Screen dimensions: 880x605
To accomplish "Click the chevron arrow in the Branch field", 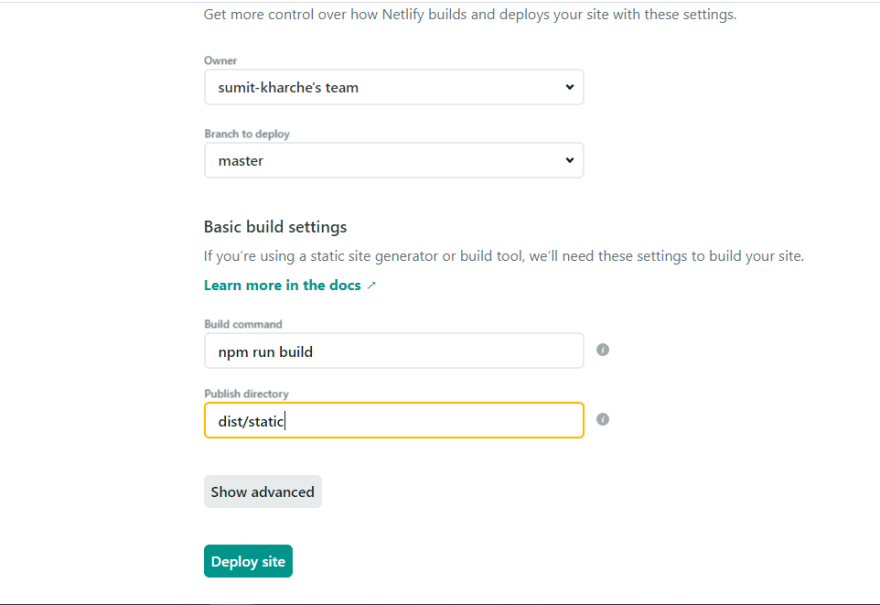I will (569, 160).
